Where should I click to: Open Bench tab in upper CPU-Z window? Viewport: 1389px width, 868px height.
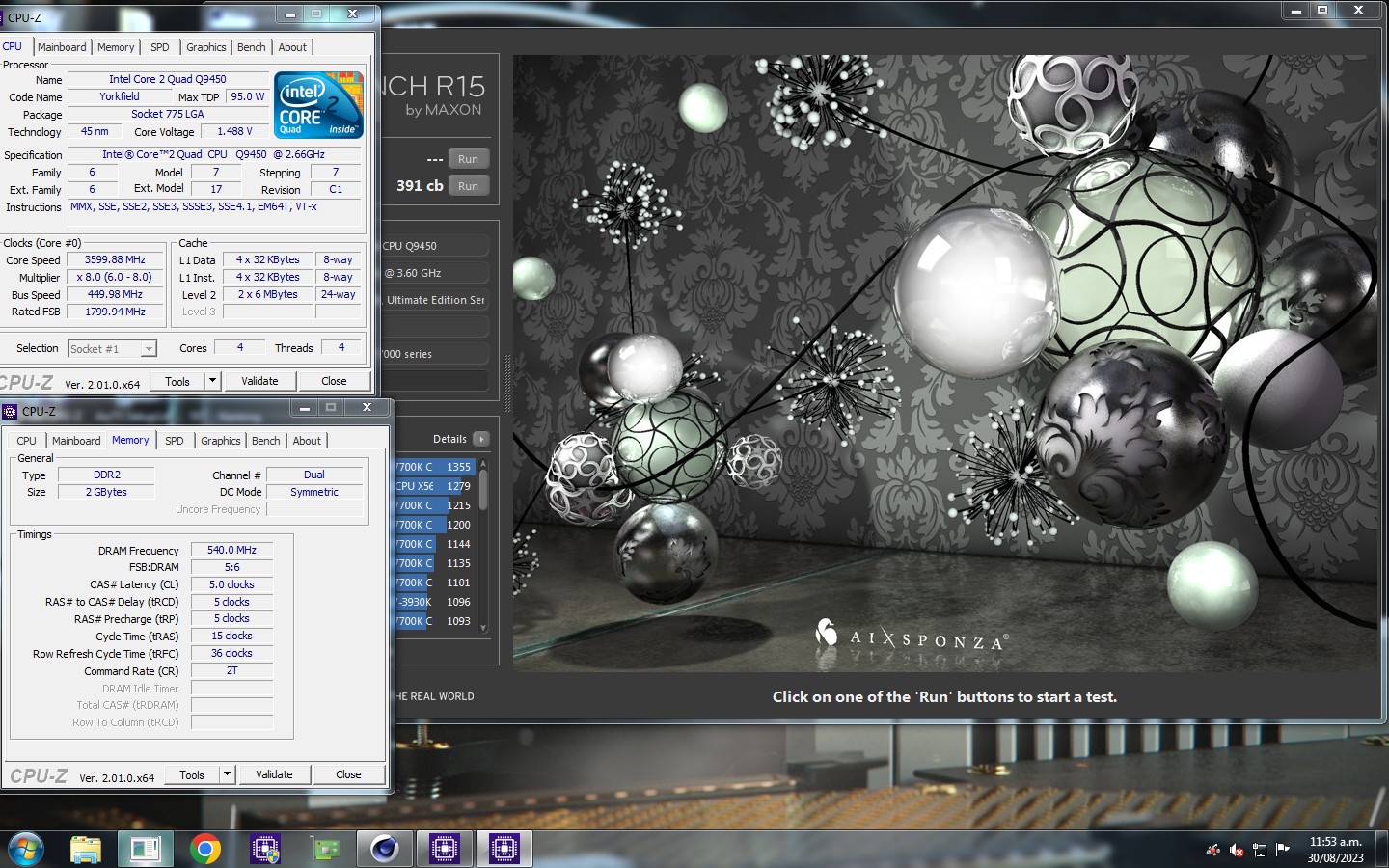[x=252, y=47]
